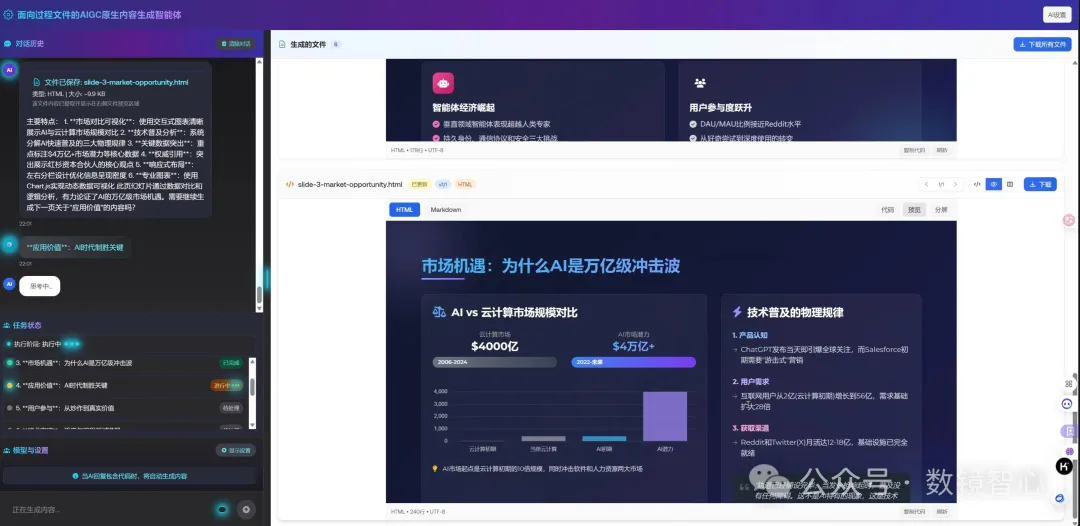Copy code of the upper file preview
This screenshot has height=526, width=1080.
(913, 149)
